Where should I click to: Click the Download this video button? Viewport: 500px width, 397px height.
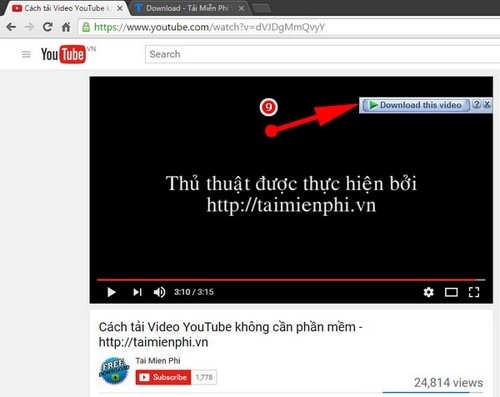click(416, 105)
